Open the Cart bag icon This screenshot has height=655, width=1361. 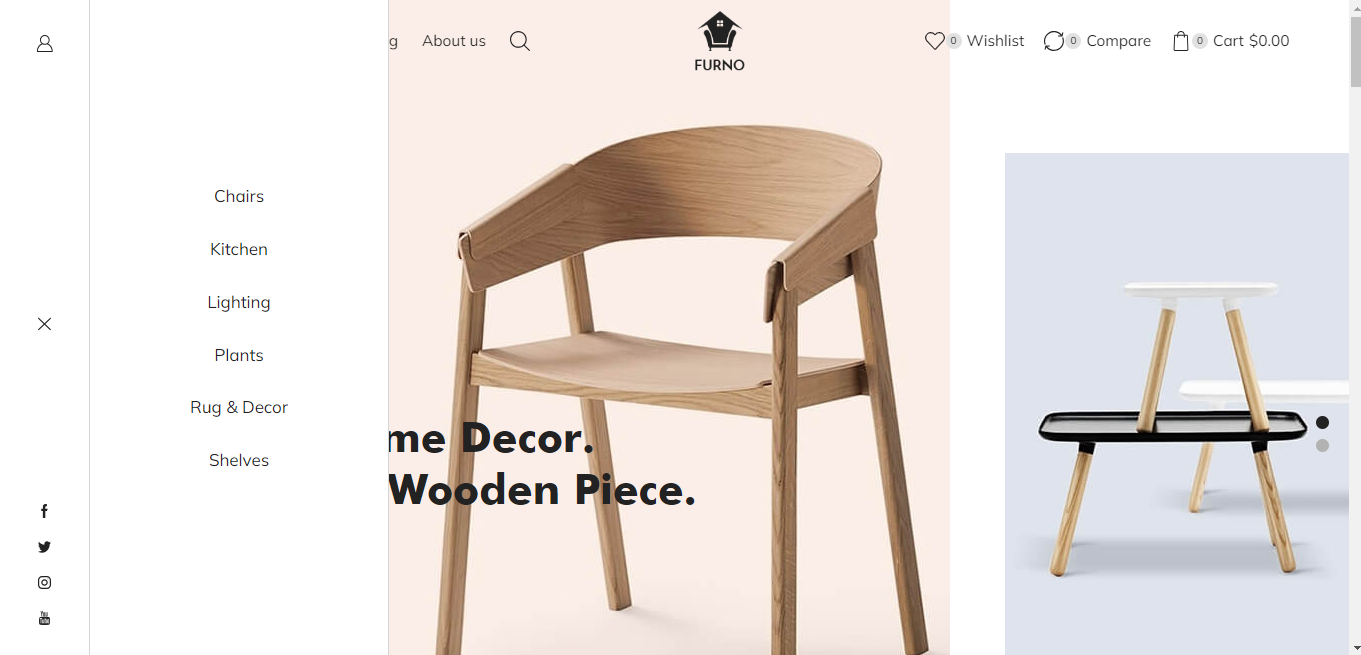[x=1181, y=41]
